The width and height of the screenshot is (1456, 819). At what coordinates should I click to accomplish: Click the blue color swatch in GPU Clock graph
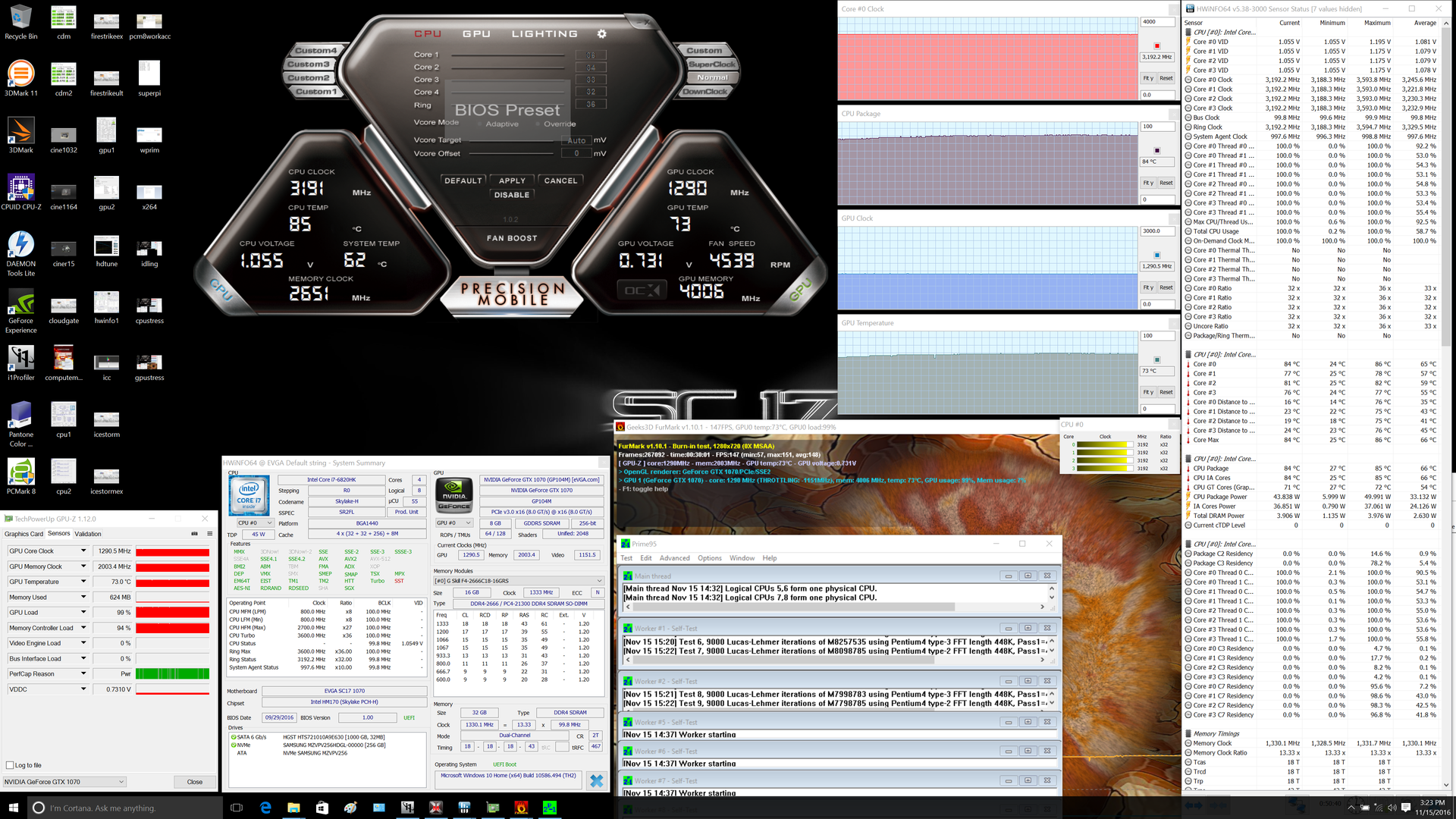1156,255
